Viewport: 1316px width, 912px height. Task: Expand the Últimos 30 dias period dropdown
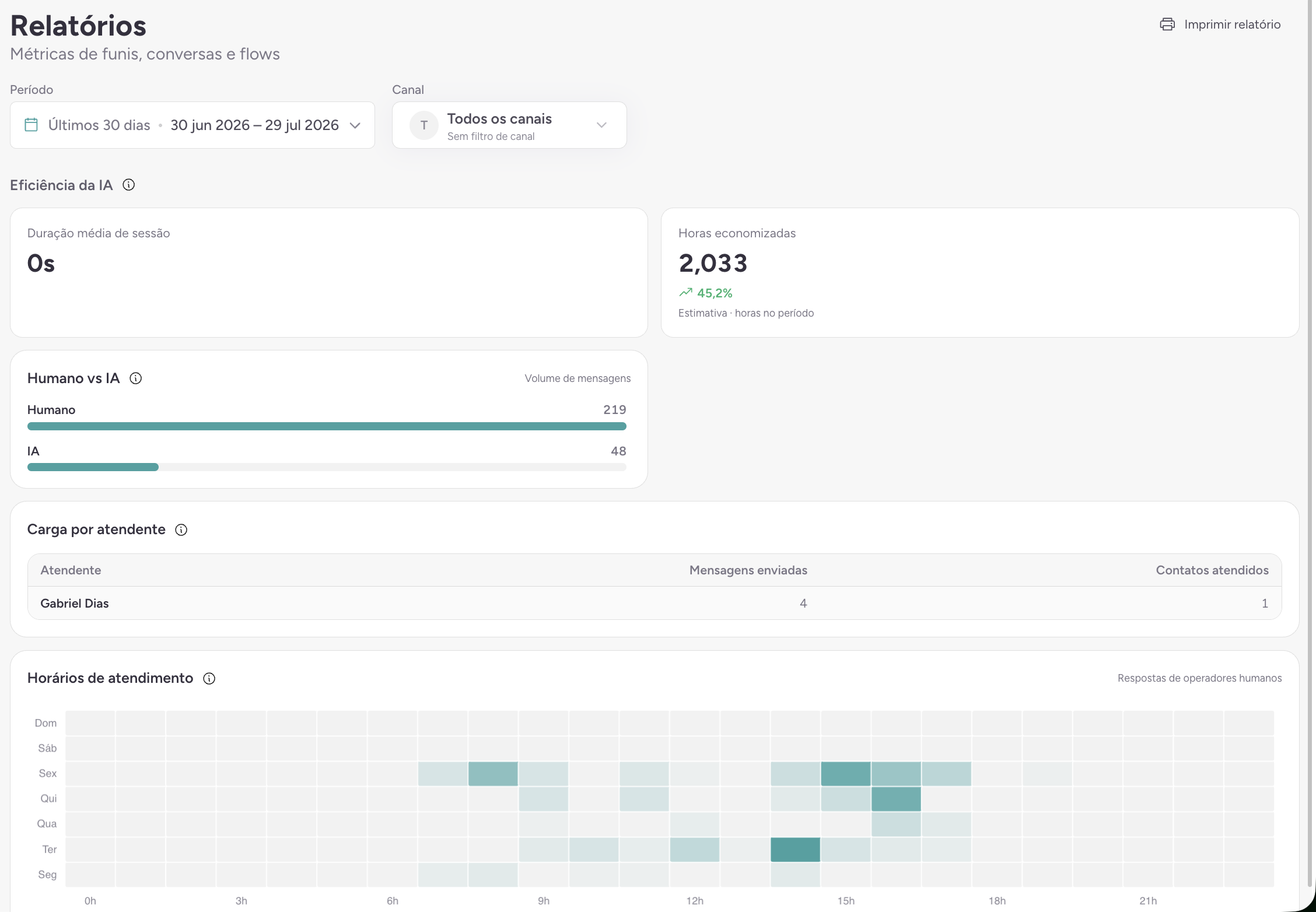192,125
